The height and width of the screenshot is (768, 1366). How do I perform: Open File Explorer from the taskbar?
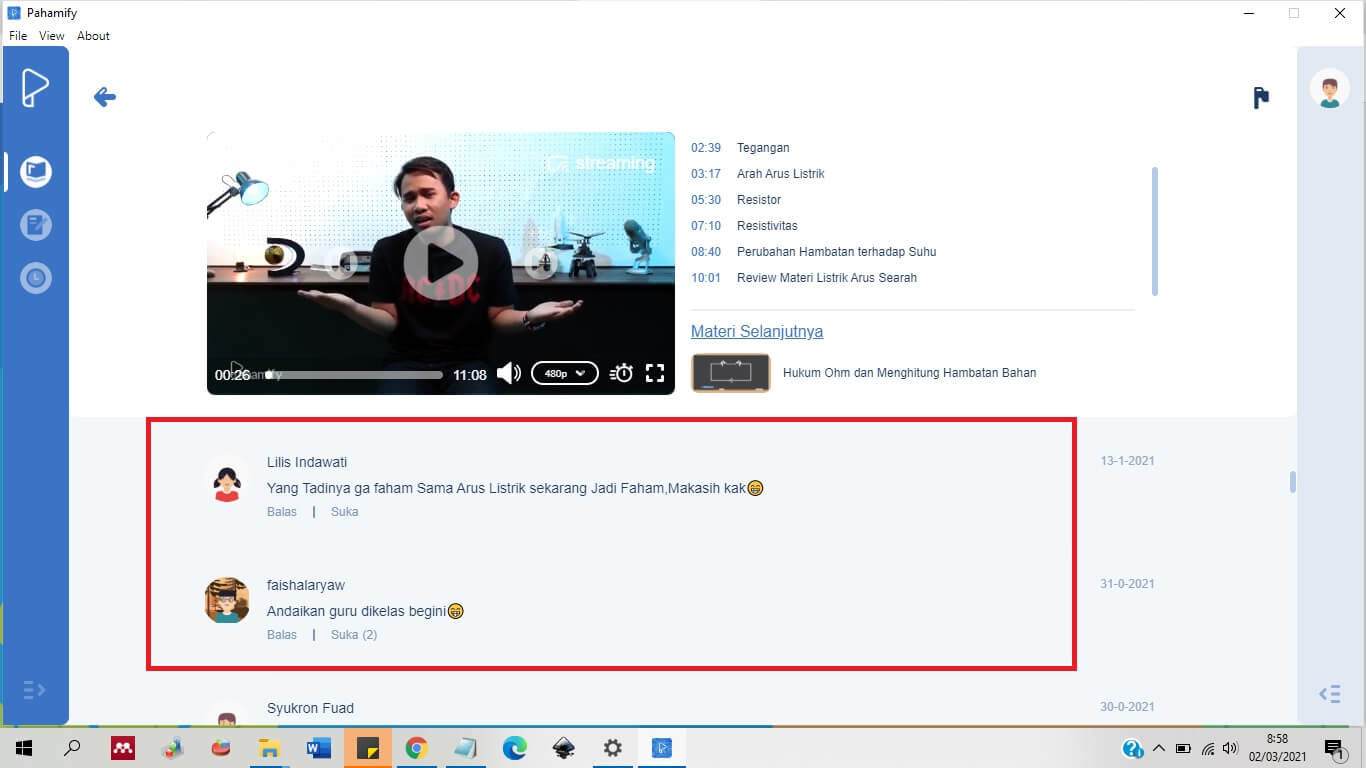[269, 748]
